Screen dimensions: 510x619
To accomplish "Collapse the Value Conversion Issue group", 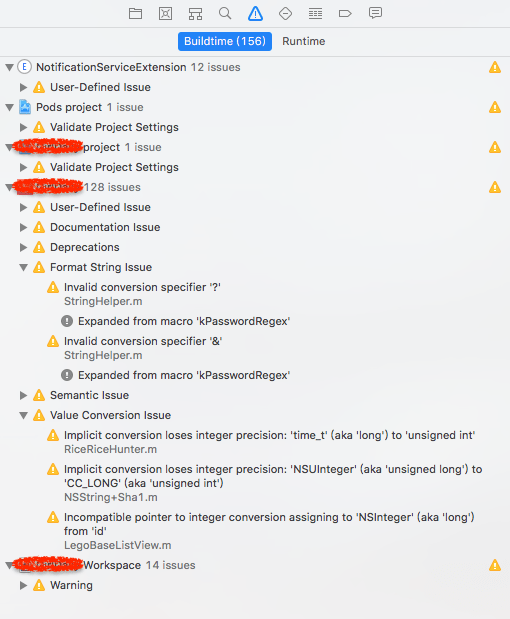I will [x=24, y=416].
